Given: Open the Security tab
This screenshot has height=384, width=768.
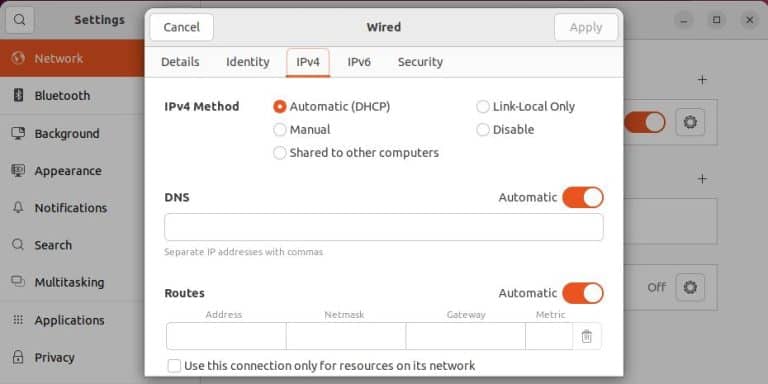Looking at the screenshot, I should pos(420,62).
